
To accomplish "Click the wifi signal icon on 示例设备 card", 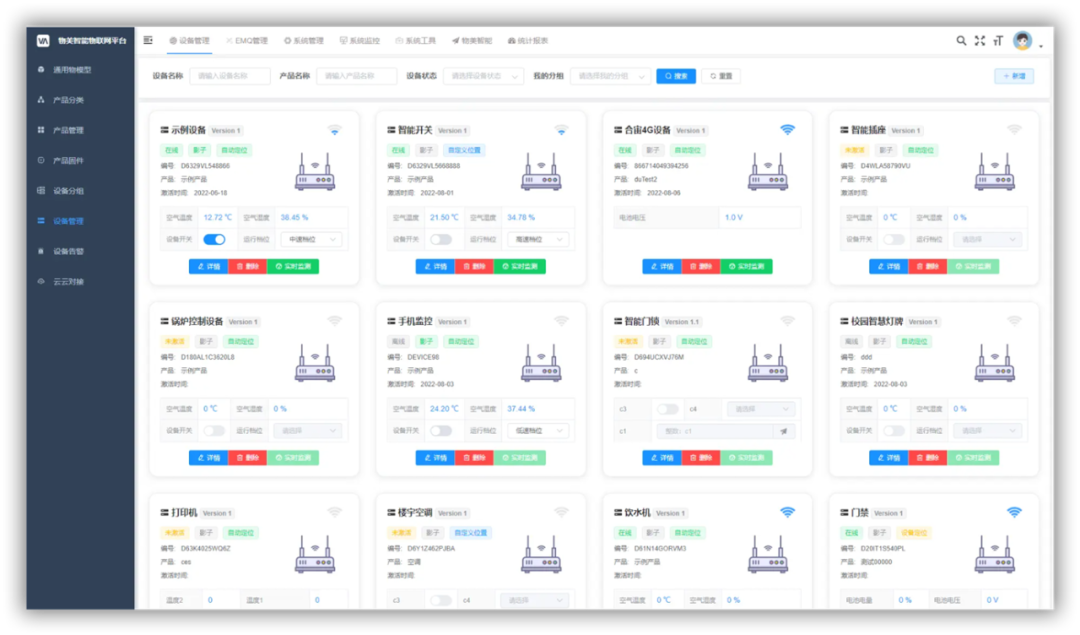I will point(334,130).
